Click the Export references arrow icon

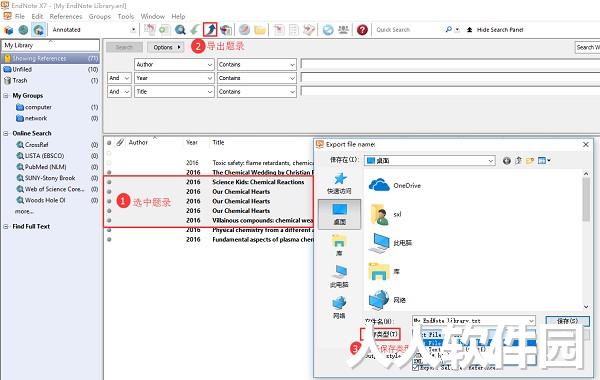point(210,29)
